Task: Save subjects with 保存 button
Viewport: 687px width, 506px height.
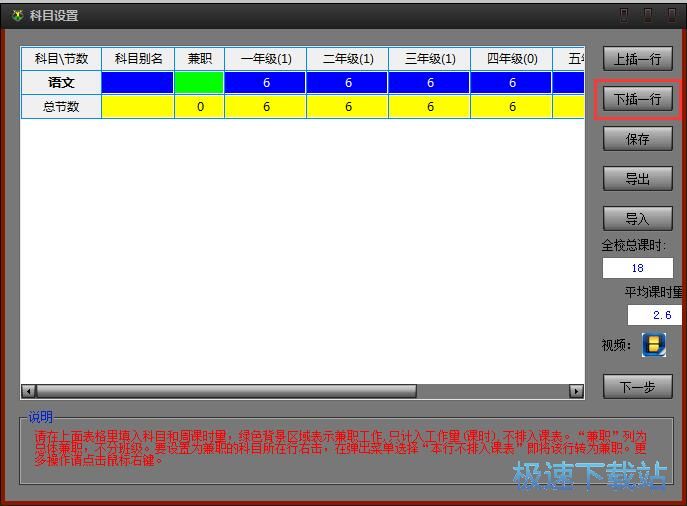Action: (637, 139)
